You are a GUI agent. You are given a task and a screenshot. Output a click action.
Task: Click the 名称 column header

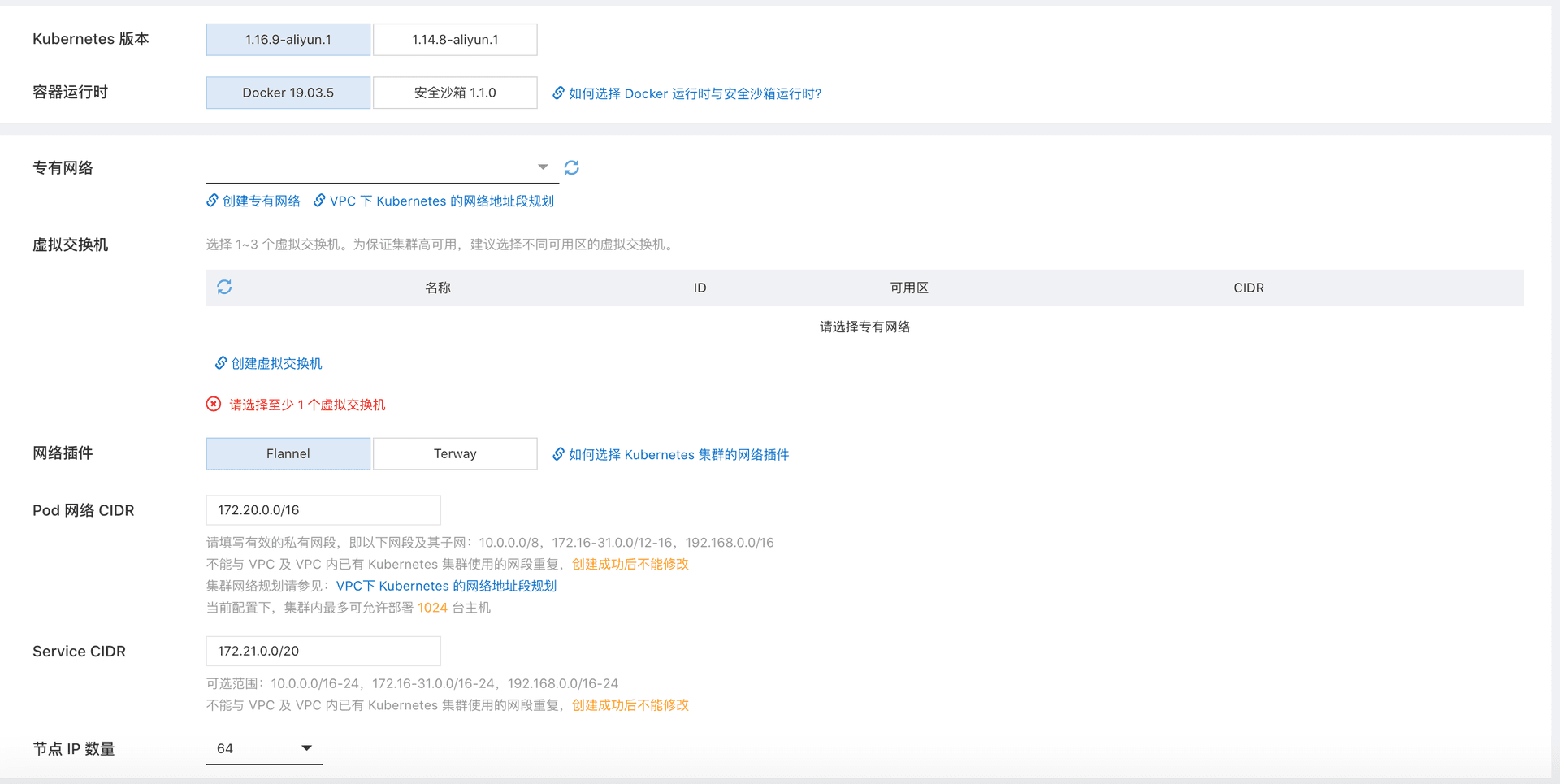click(x=438, y=288)
